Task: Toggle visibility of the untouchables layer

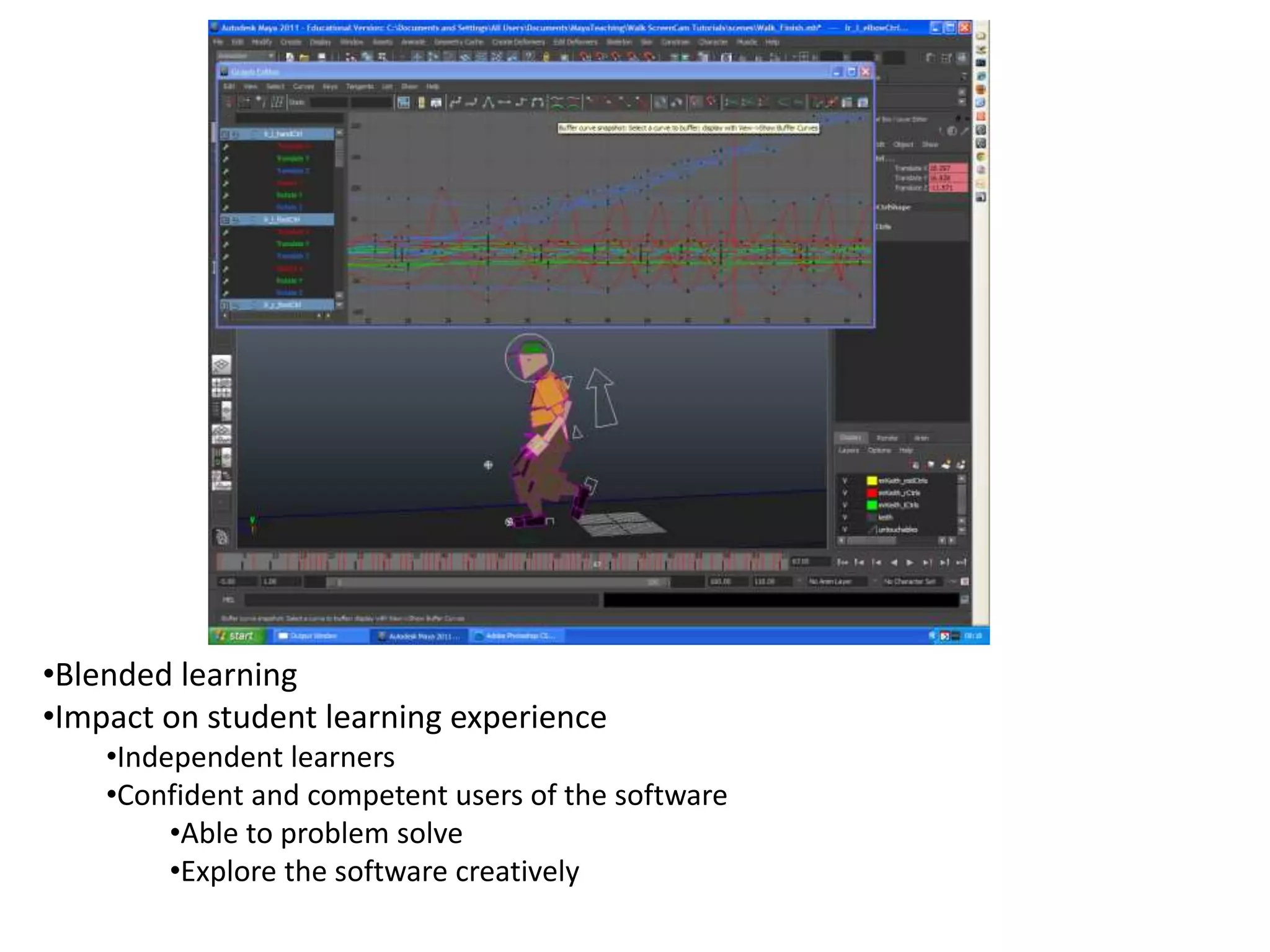Action: coord(845,530)
